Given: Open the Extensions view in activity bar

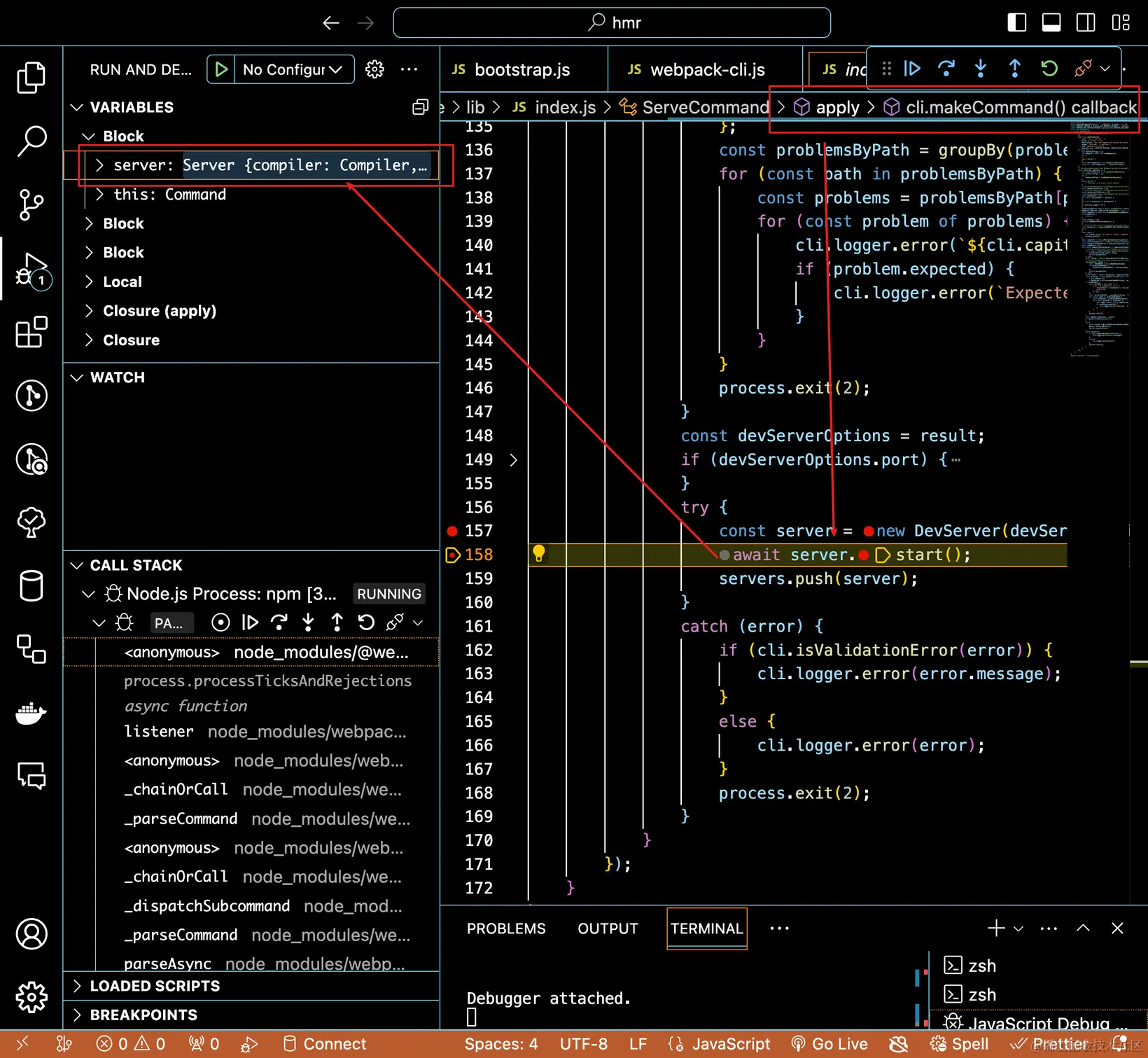Looking at the screenshot, I should [31, 332].
